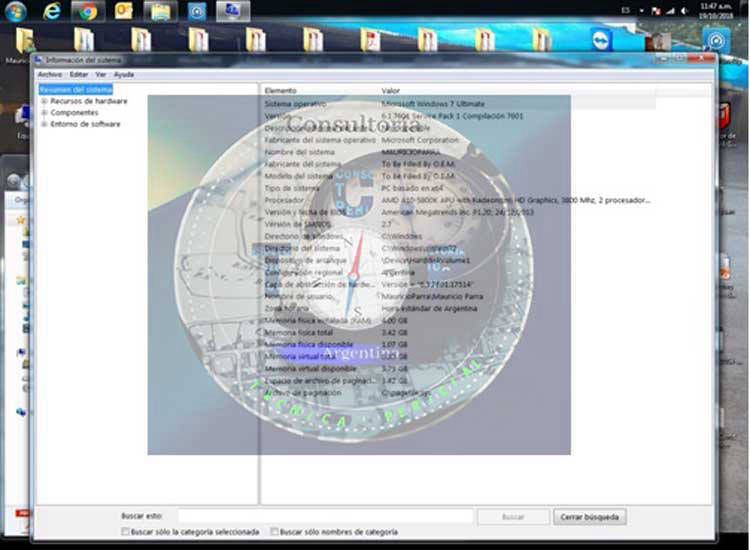Click the 'Elemento' column header

click(x=281, y=90)
